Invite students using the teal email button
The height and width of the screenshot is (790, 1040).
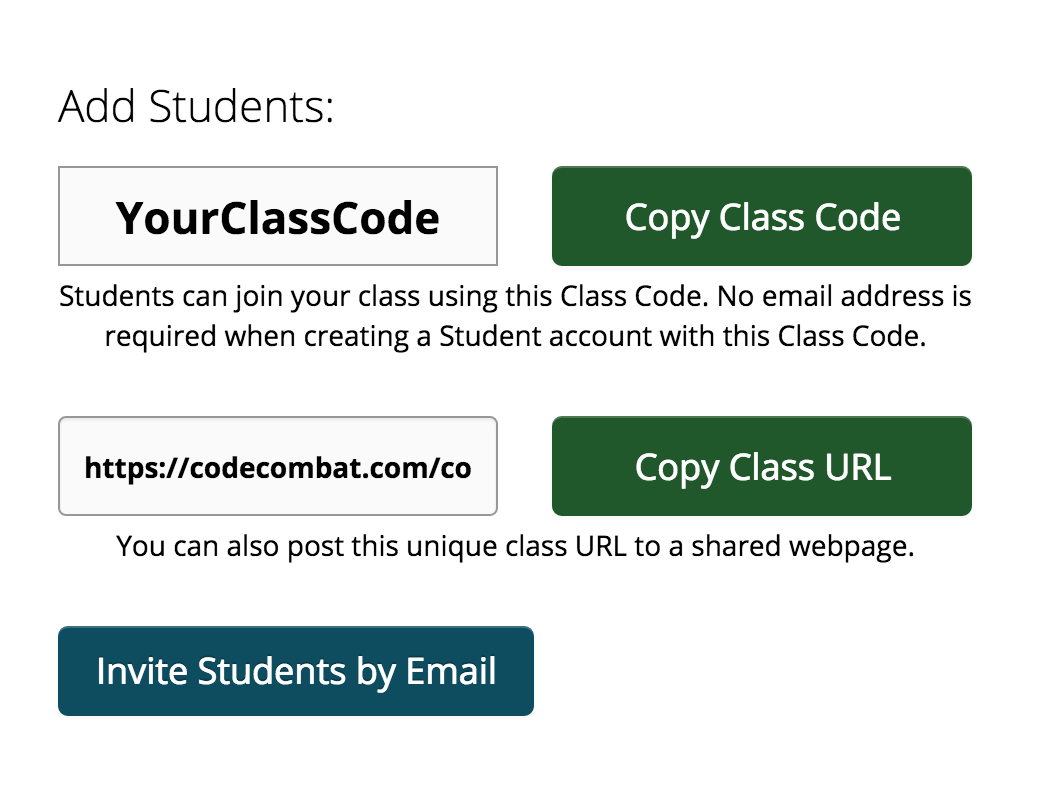(296, 671)
